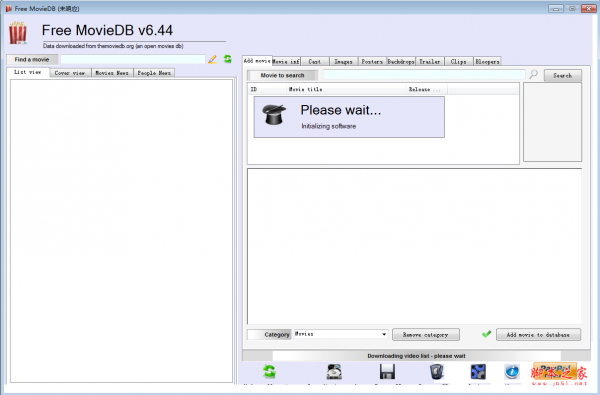
Task: Click the ID column header
Action: click(x=267, y=89)
